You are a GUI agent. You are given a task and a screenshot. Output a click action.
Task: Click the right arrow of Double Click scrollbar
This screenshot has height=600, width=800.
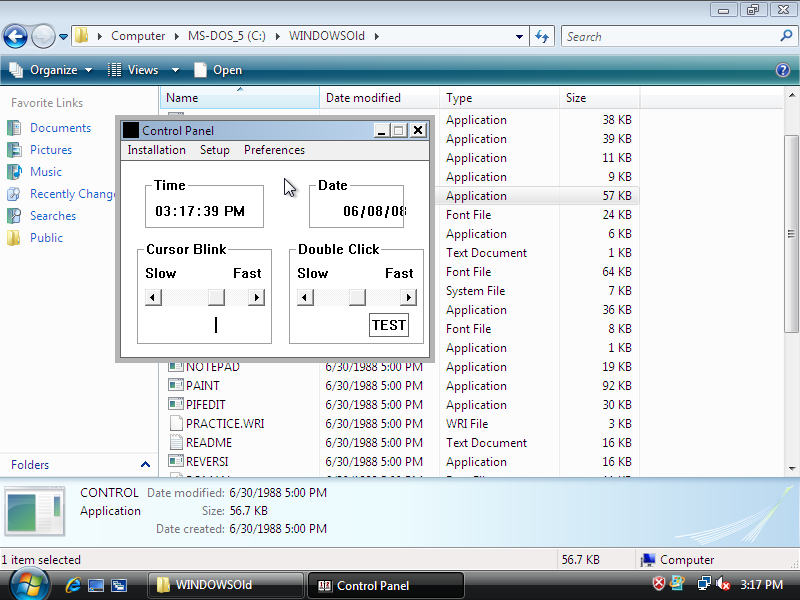[408, 297]
